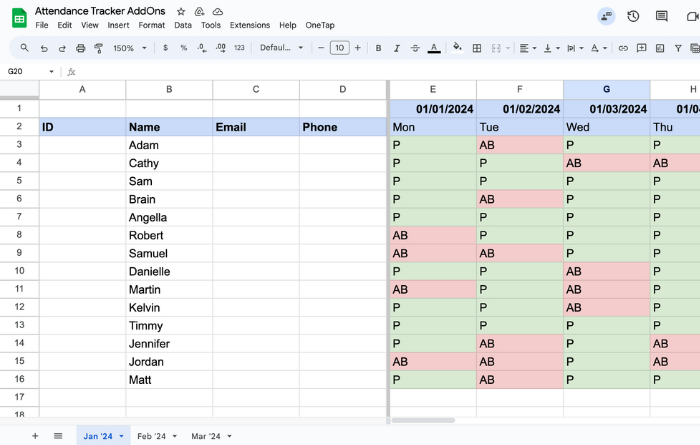Open the name box dropdown arrow
Viewport: 700px width, 445px height.
coord(52,72)
